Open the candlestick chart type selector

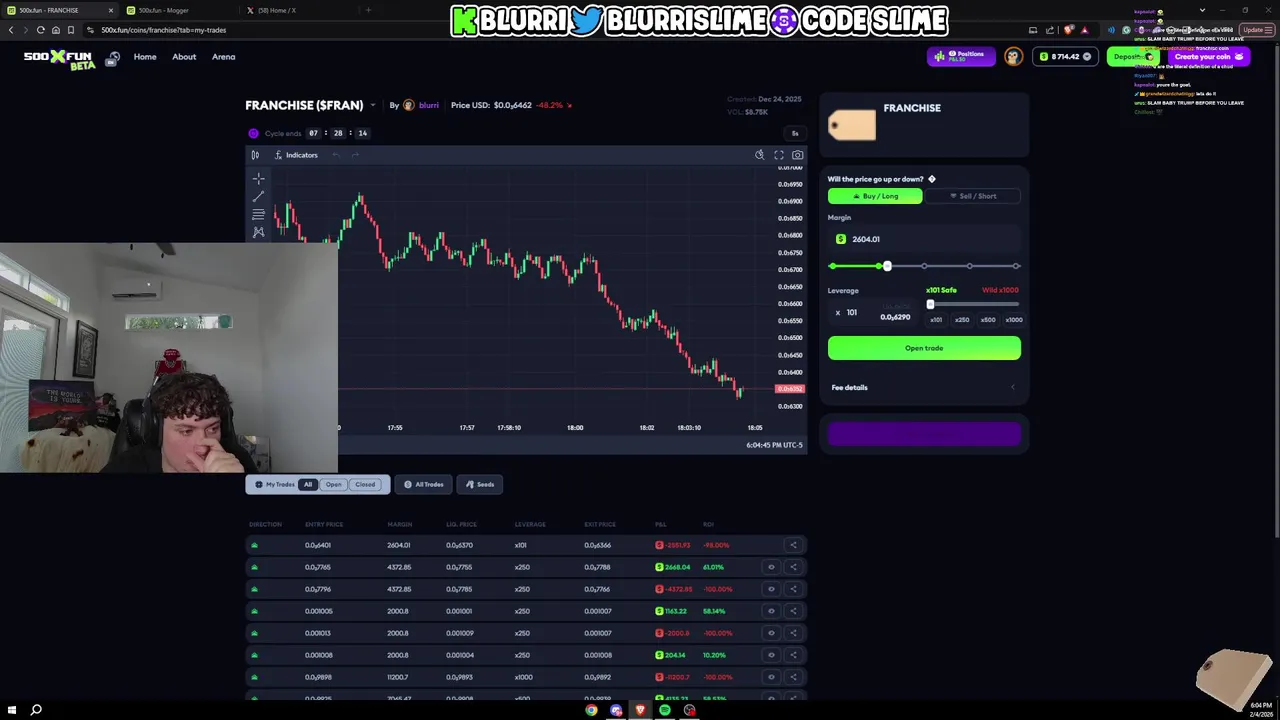[255, 155]
